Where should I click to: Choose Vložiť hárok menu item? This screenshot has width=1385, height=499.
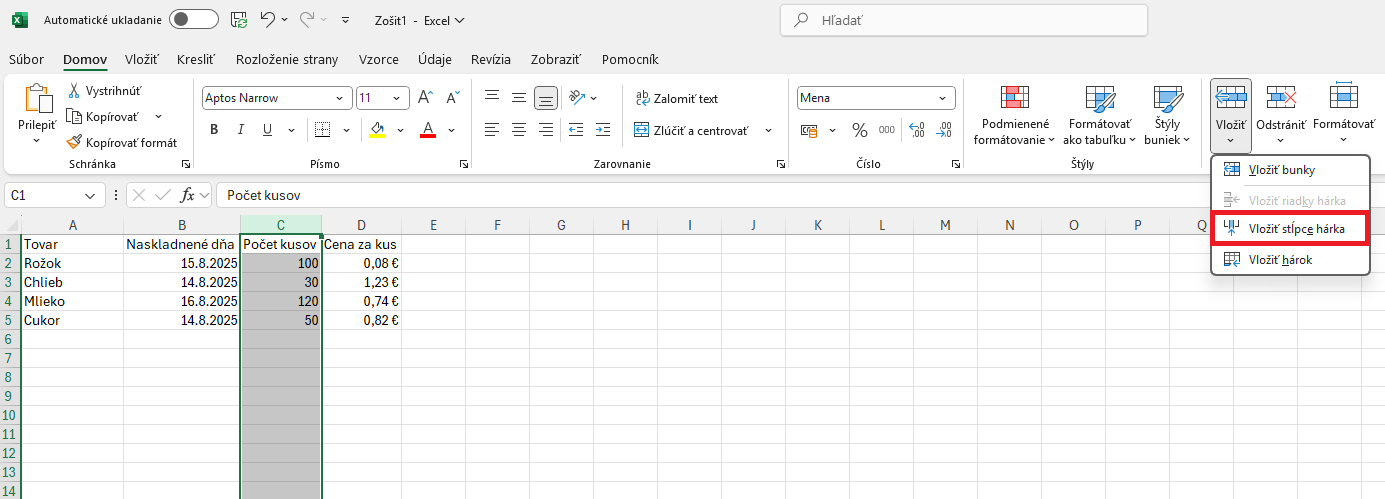(1290, 259)
